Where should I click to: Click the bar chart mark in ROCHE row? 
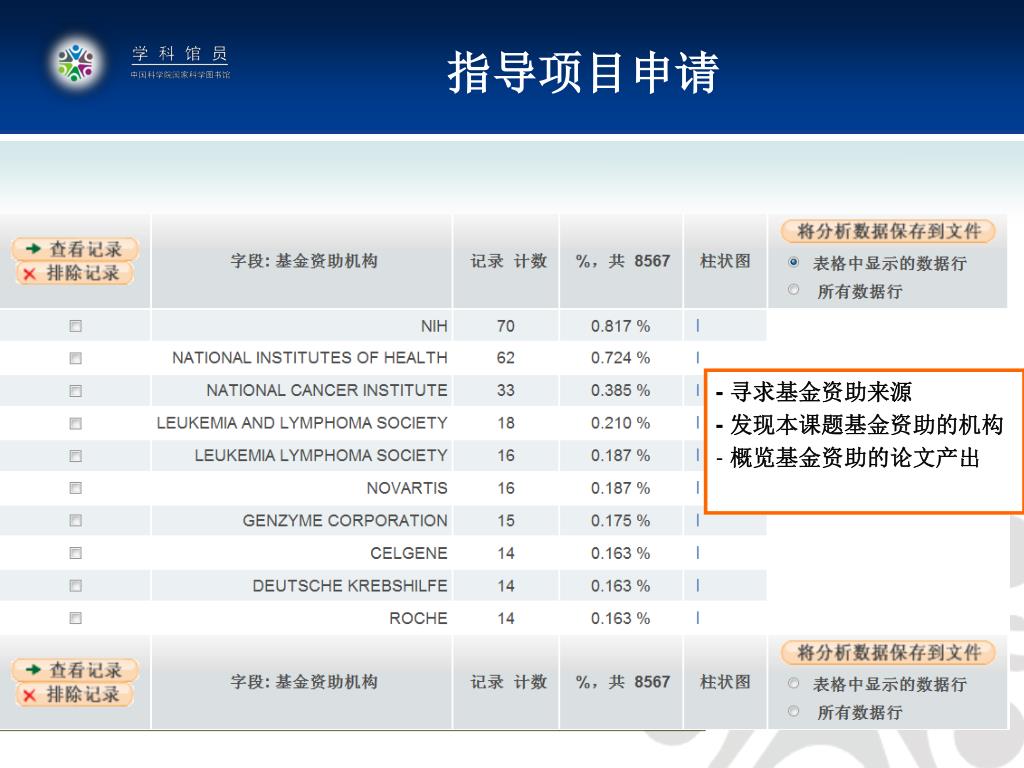[697, 617]
